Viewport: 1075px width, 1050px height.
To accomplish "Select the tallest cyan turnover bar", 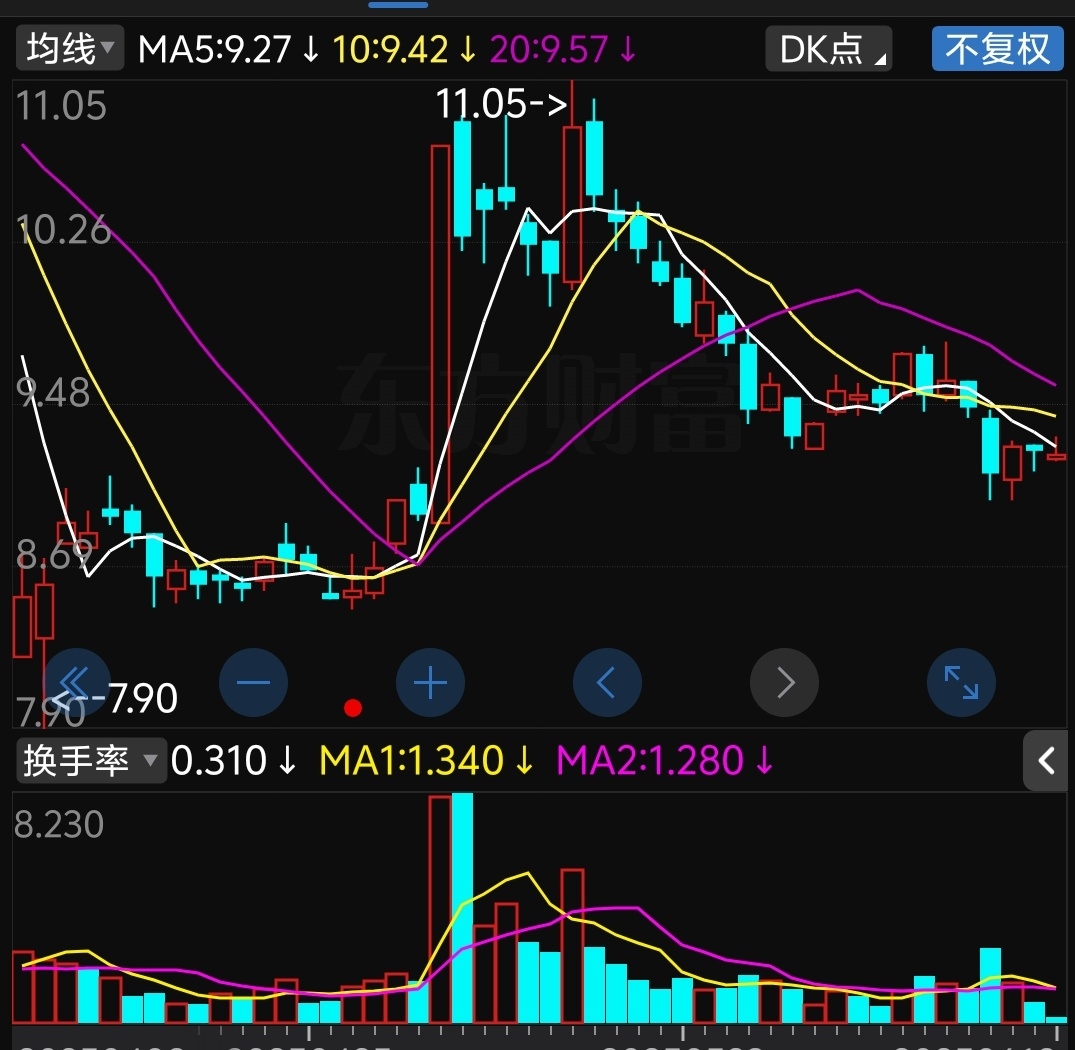I will [463, 907].
